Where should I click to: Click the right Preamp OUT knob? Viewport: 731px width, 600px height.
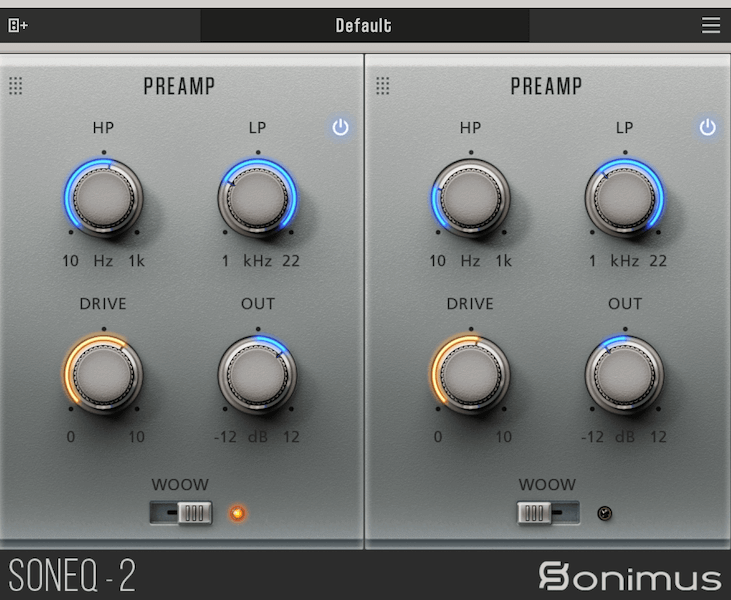624,373
